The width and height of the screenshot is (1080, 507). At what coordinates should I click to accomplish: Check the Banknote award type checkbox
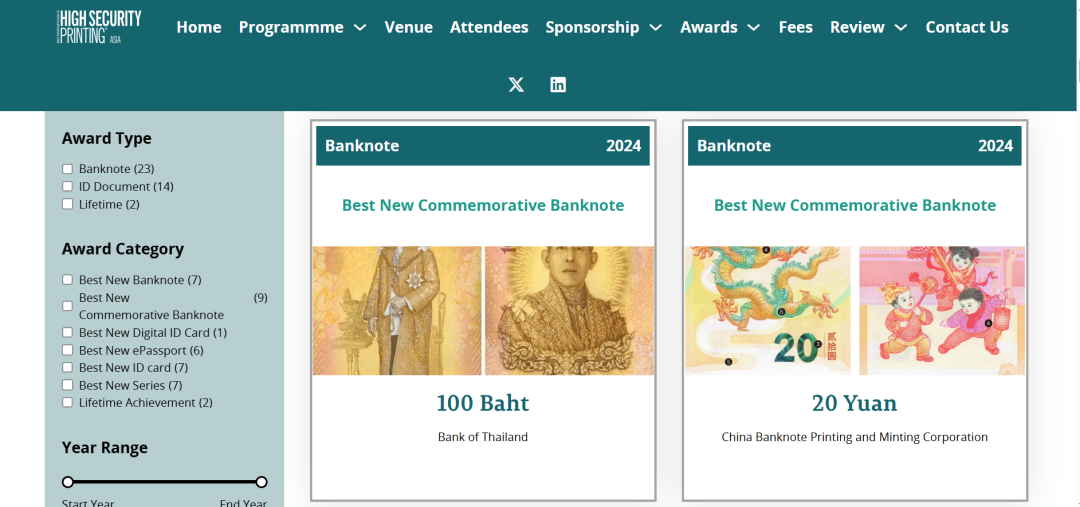pyautogui.click(x=68, y=169)
